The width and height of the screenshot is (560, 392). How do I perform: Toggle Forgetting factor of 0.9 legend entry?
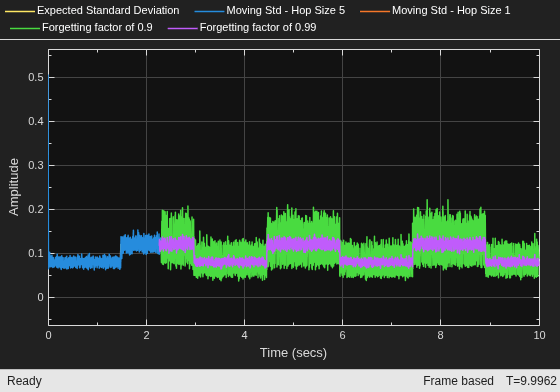pos(81,27)
